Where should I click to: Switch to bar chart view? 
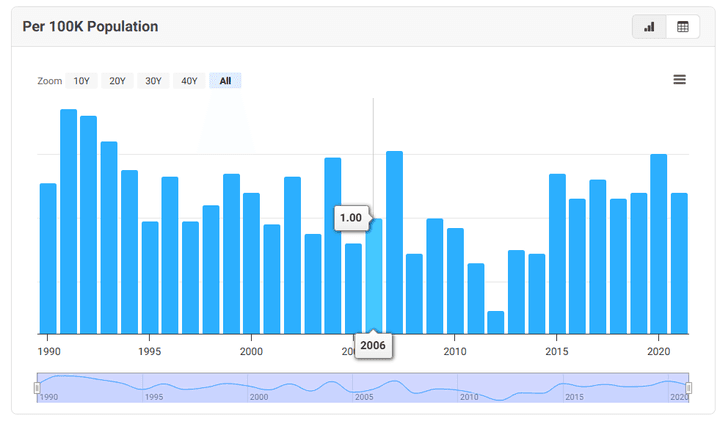650,27
